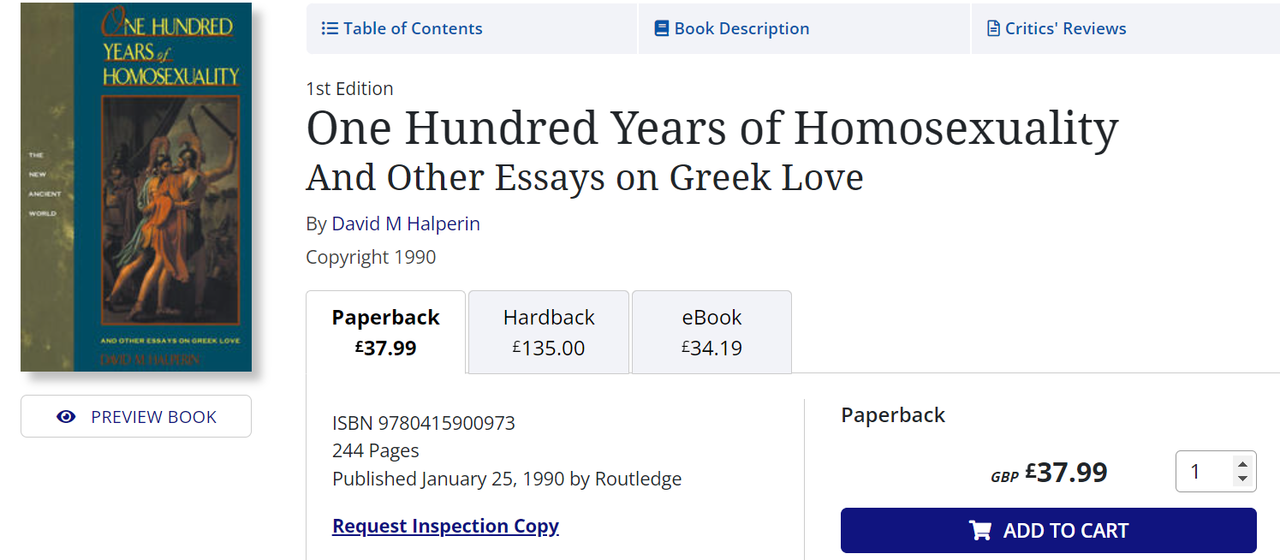This screenshot has width=1280, height=560.
Task: Decrease quantity with the down arrow
Action: click(x=1242, y=479)
